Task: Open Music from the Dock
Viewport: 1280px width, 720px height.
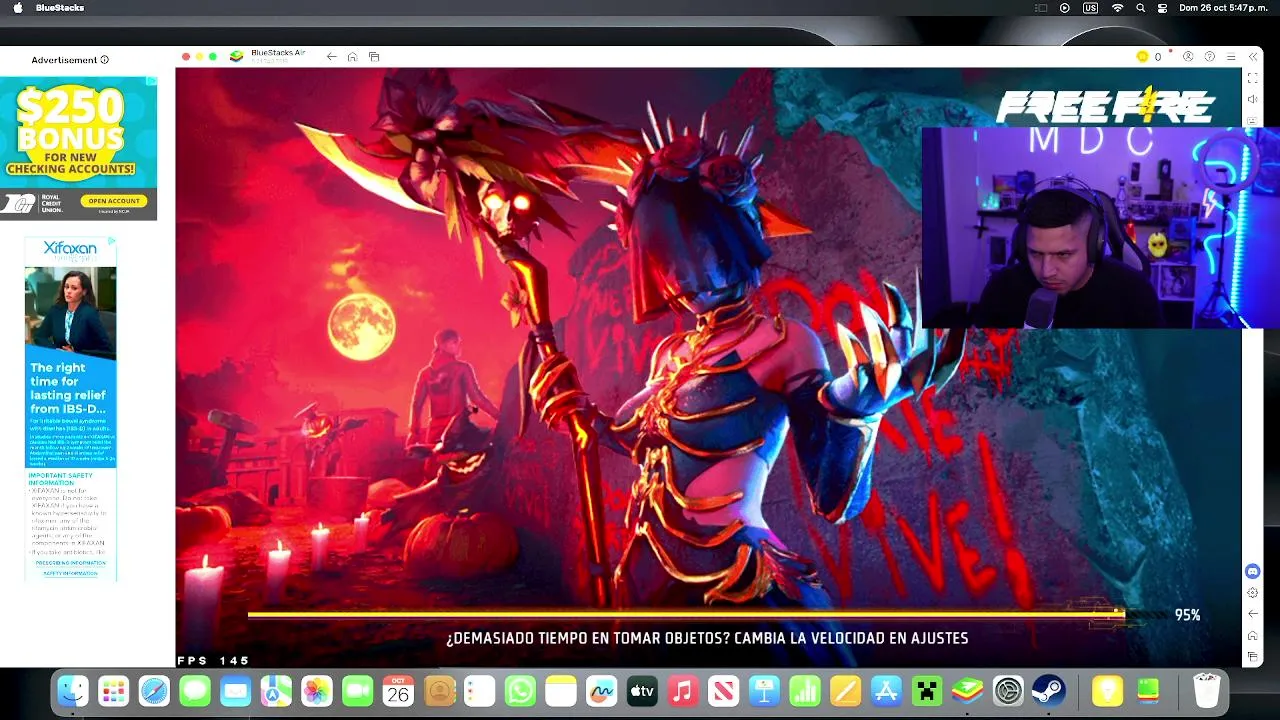Action: coord(683,691)
